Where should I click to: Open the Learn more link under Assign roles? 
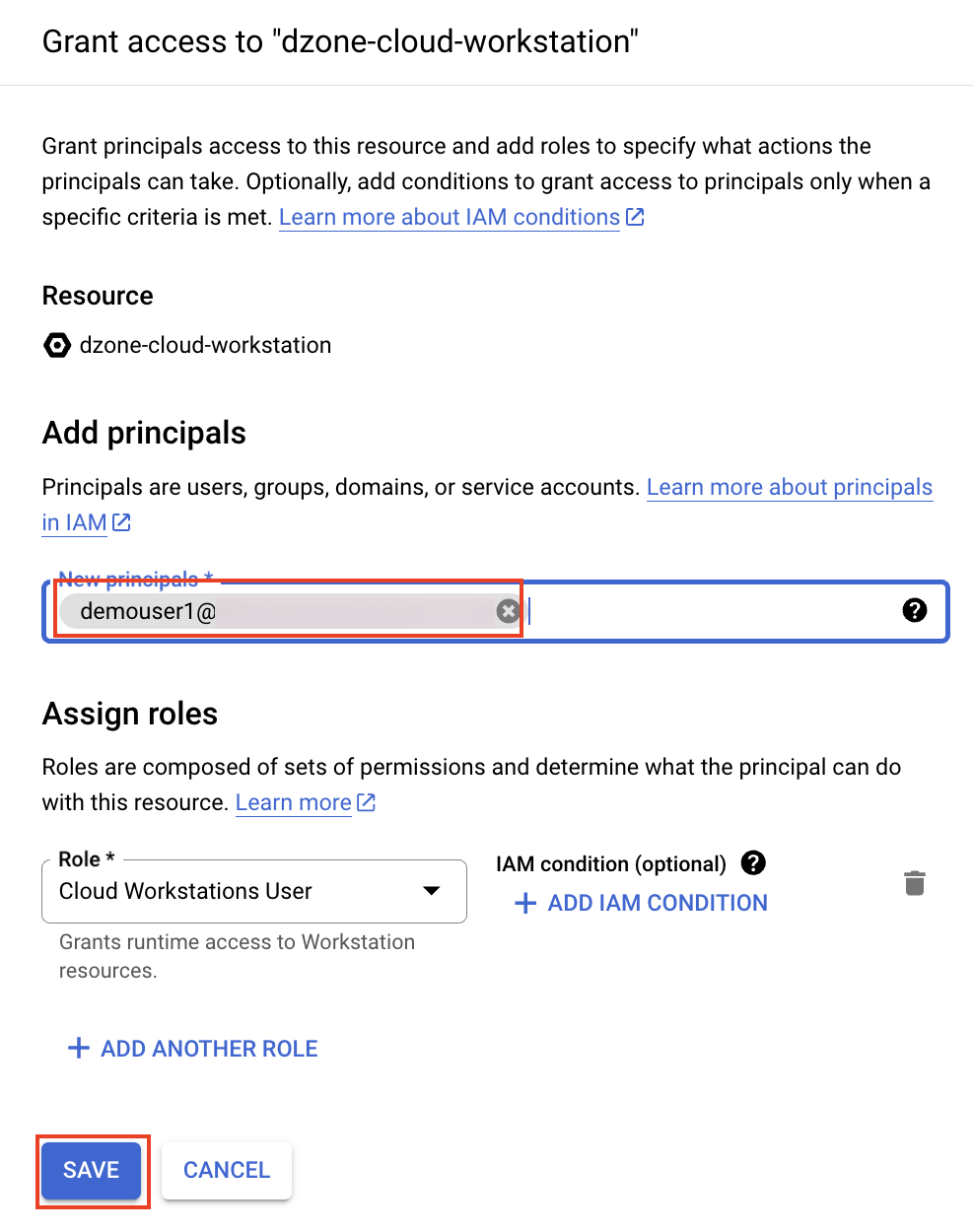coord(293,802)
